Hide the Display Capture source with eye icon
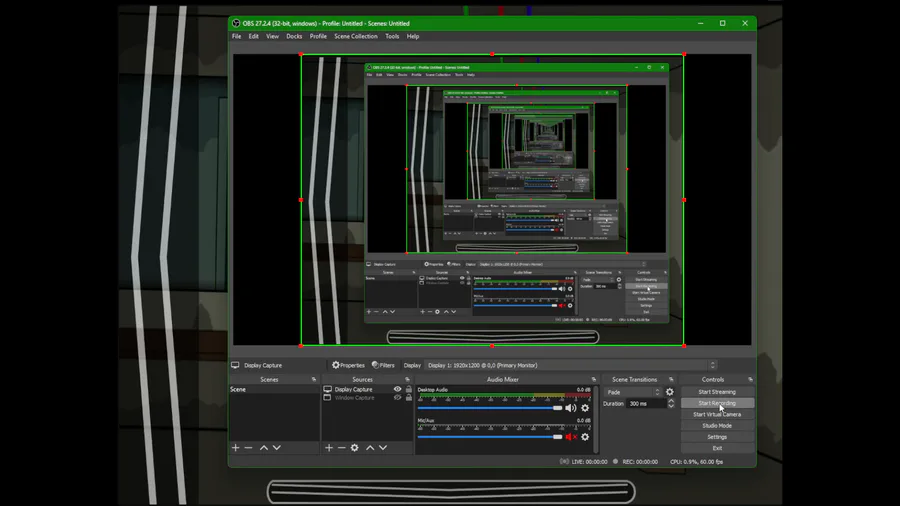The width and height of the screenshot is (900, 506). point(397,389)
